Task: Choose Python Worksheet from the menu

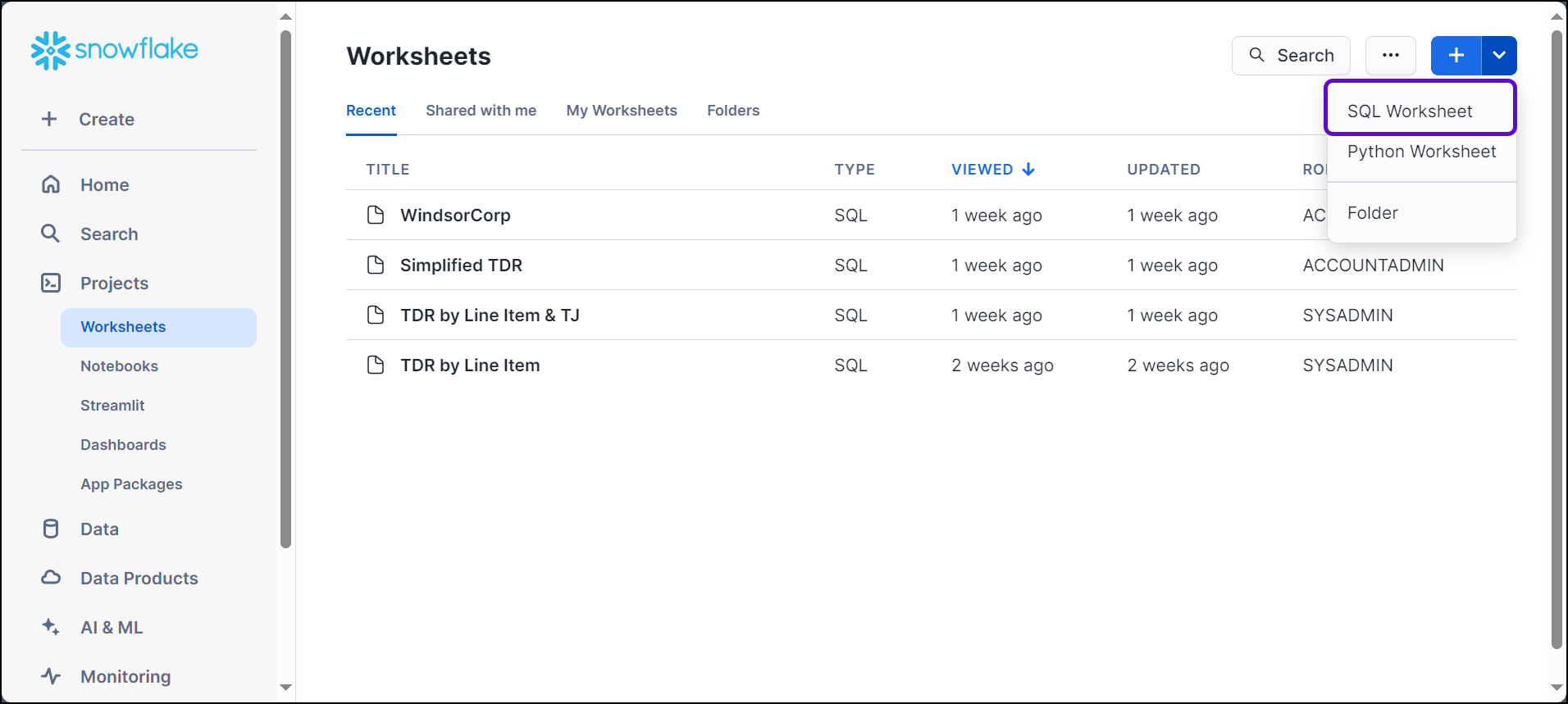Action: [x=1421, y=152]
